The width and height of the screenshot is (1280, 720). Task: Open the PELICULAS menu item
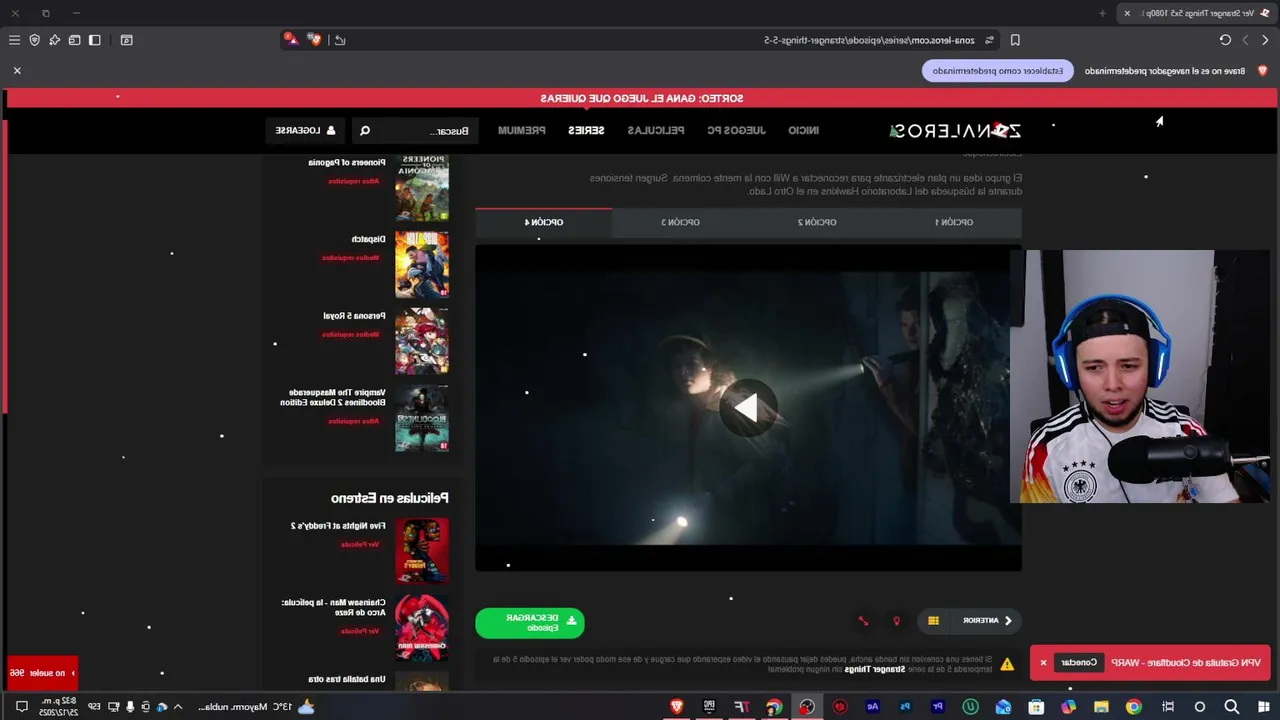pyautogui.click(x=656, y=130)
